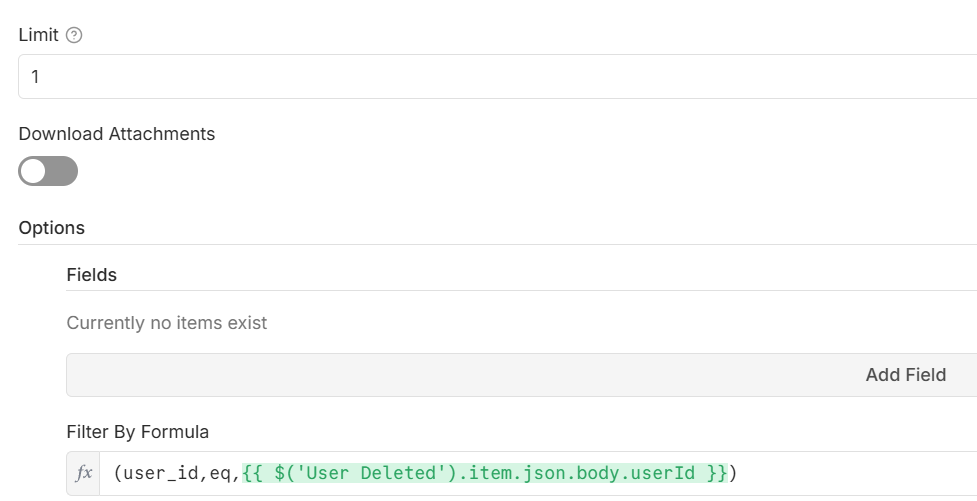Toggle the Download Attachments switch
977x501 pixels.
(48, 171)
